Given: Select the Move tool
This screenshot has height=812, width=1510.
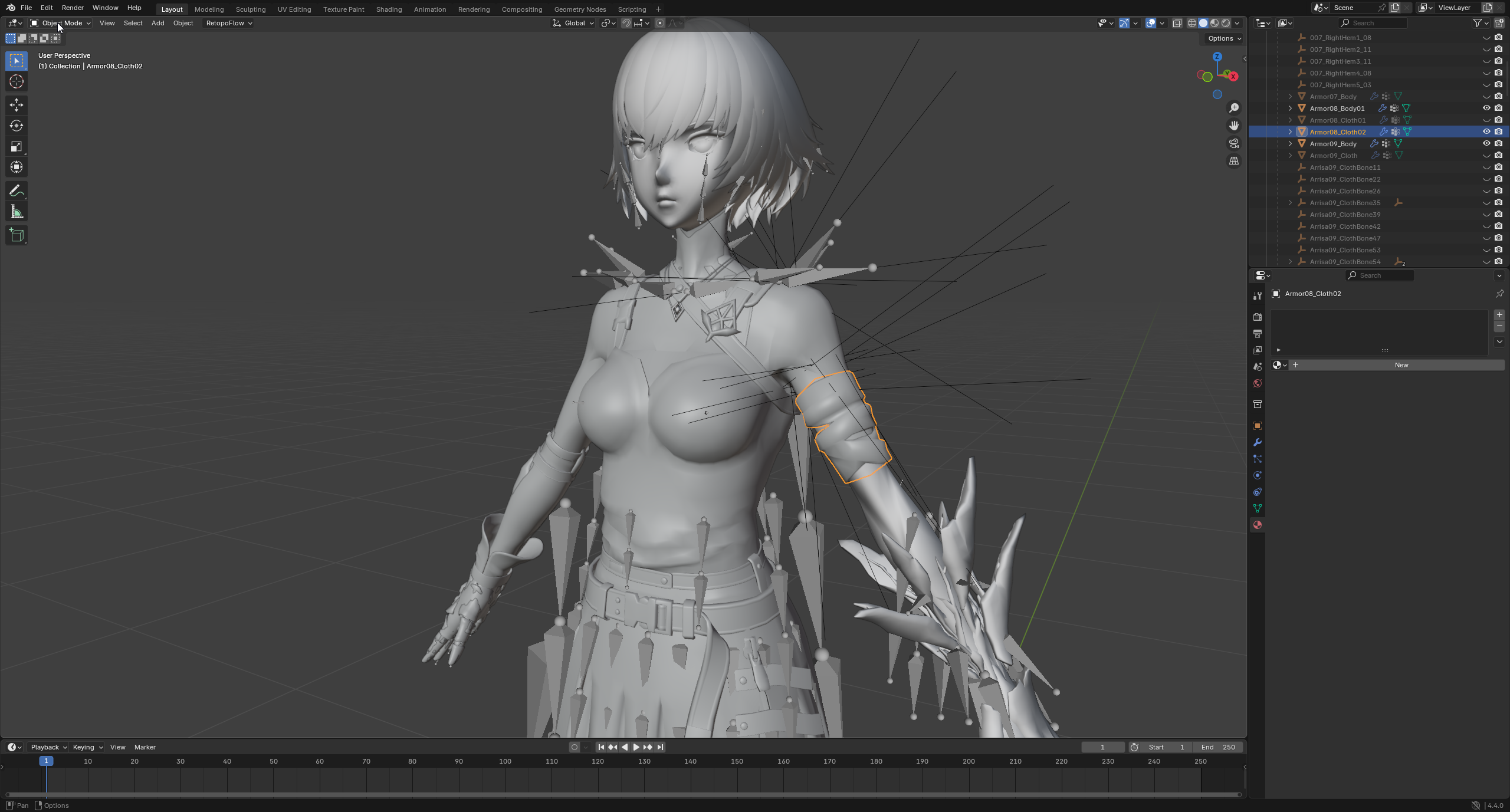Looking at the screenshot, I should click(x=17, y=105).
